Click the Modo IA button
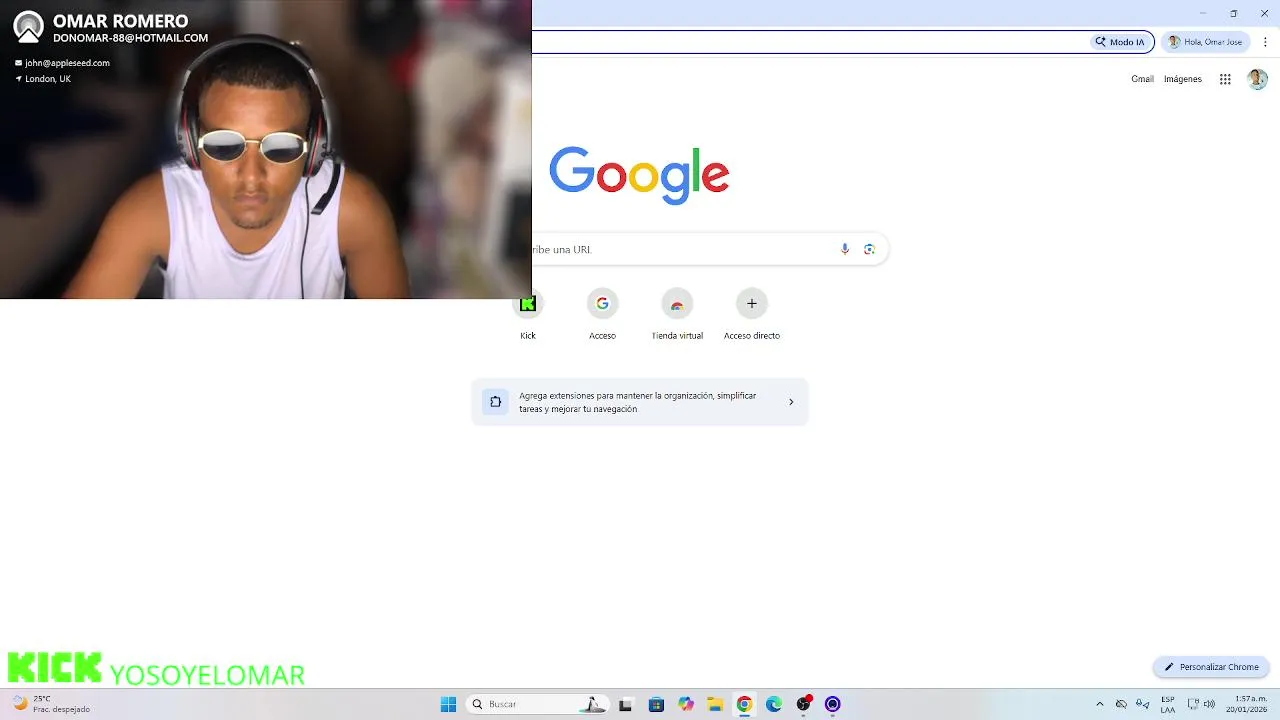Screen dimensions: 1280x720 point(1120,42)
